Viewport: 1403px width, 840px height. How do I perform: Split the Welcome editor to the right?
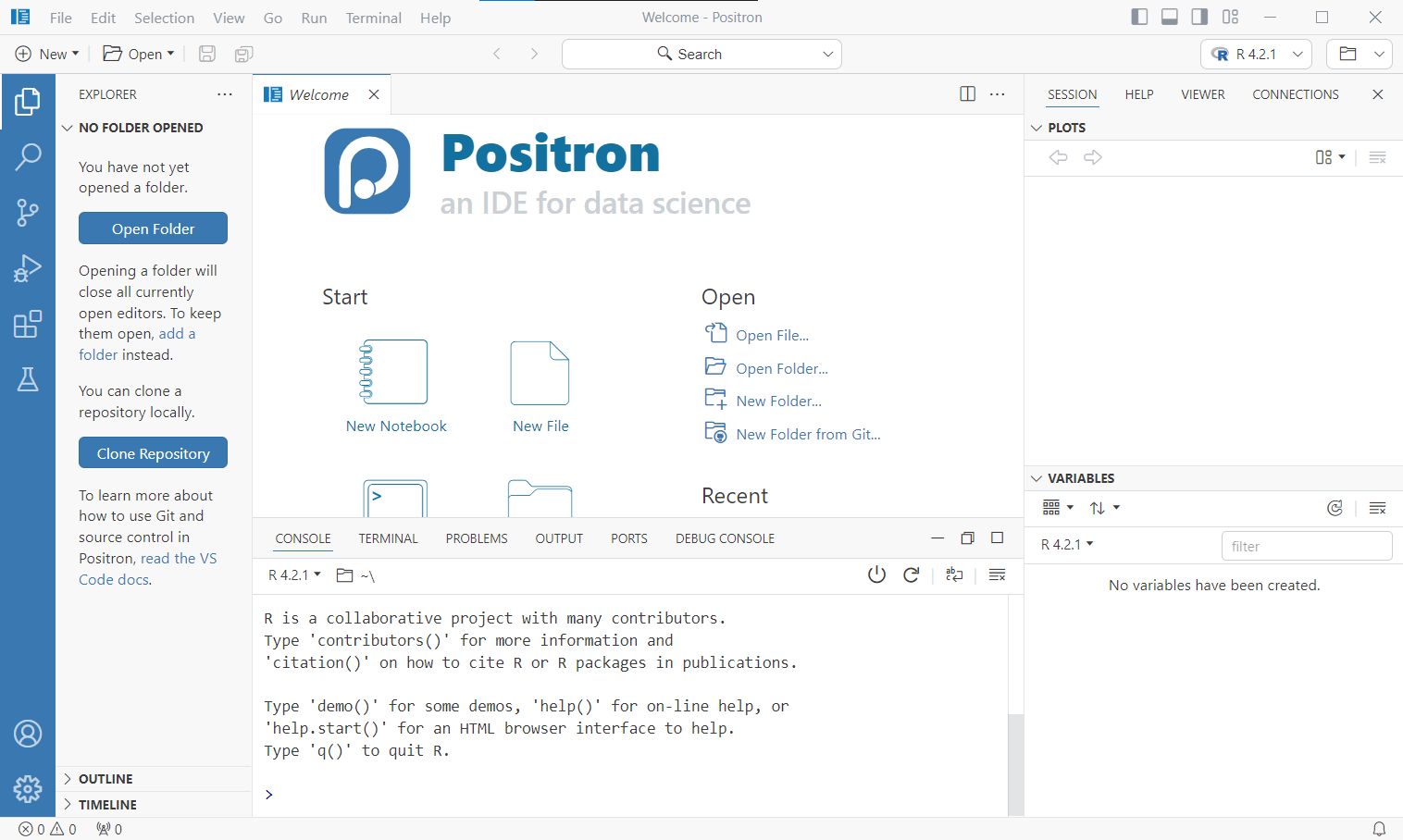point(967,94)
